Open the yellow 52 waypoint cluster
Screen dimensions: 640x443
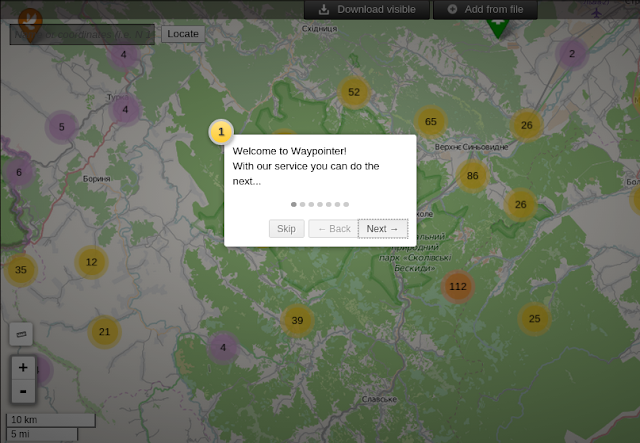coord(354,92)
